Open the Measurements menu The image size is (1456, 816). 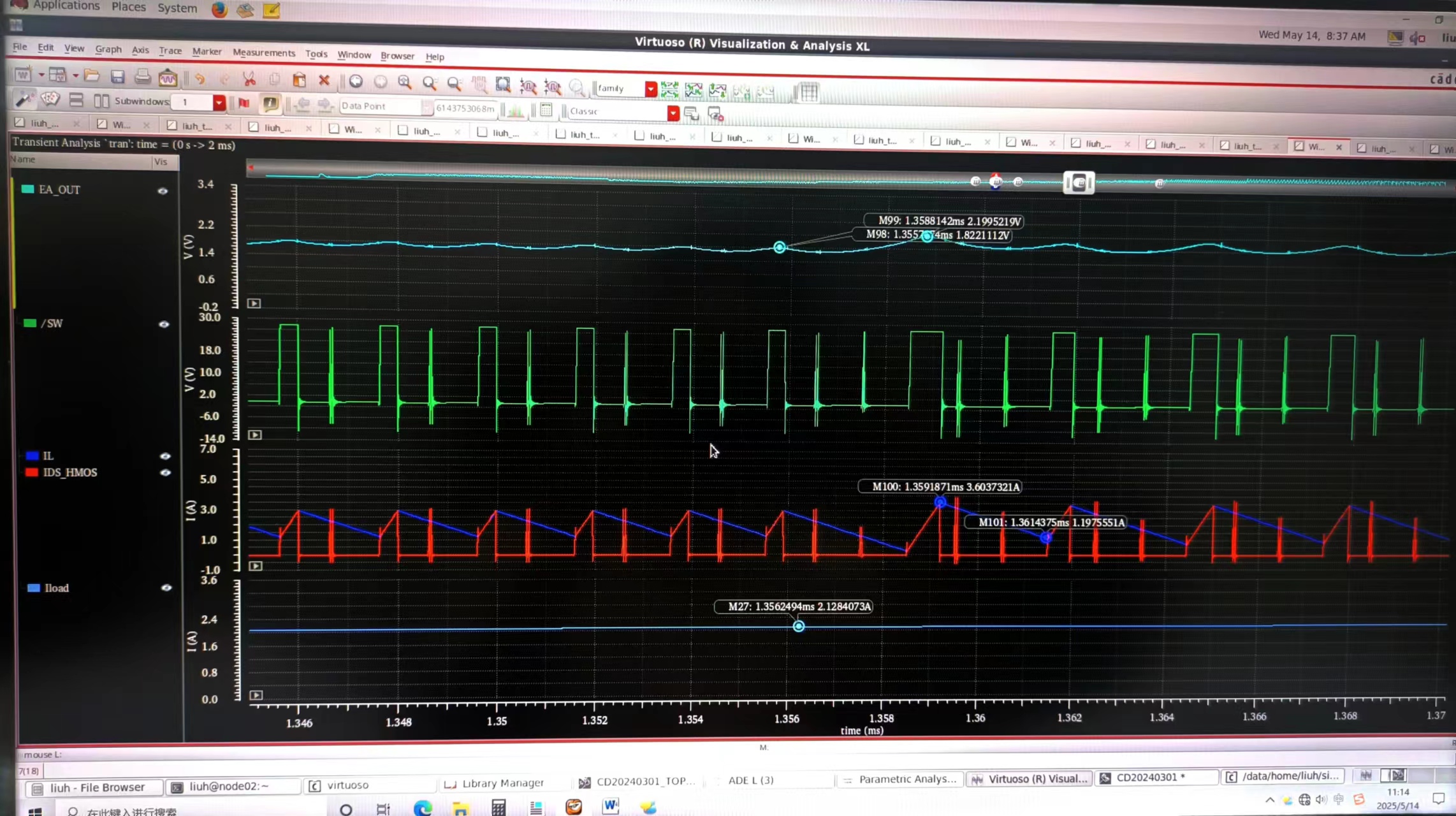(263, 53)
